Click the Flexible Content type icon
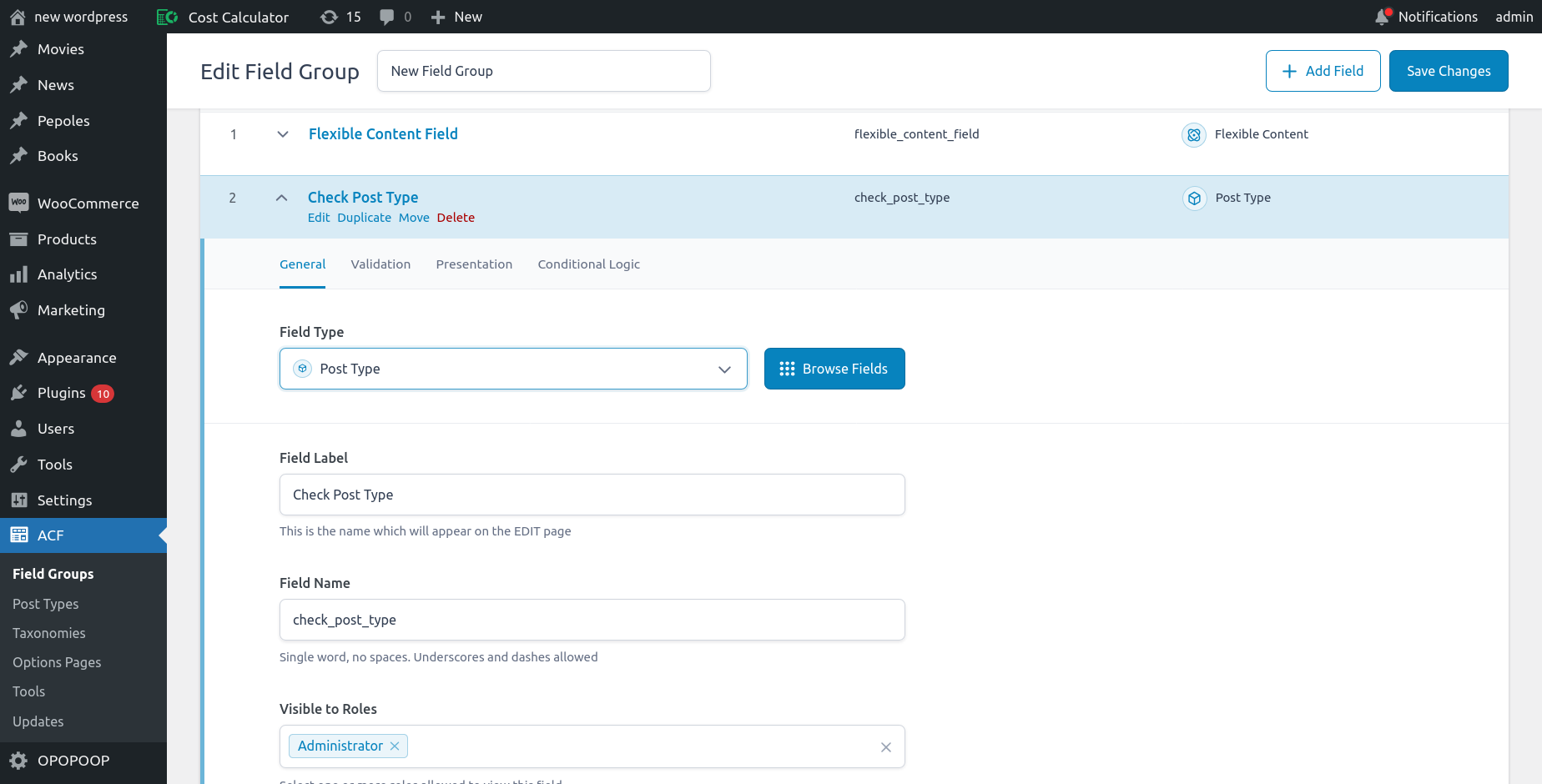 (x=1194, y=134)
